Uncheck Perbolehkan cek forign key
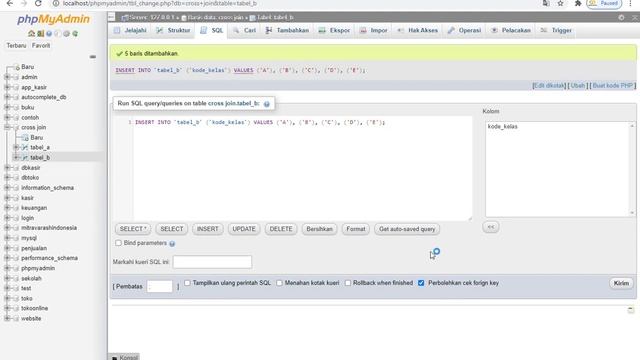 (421, 282)
